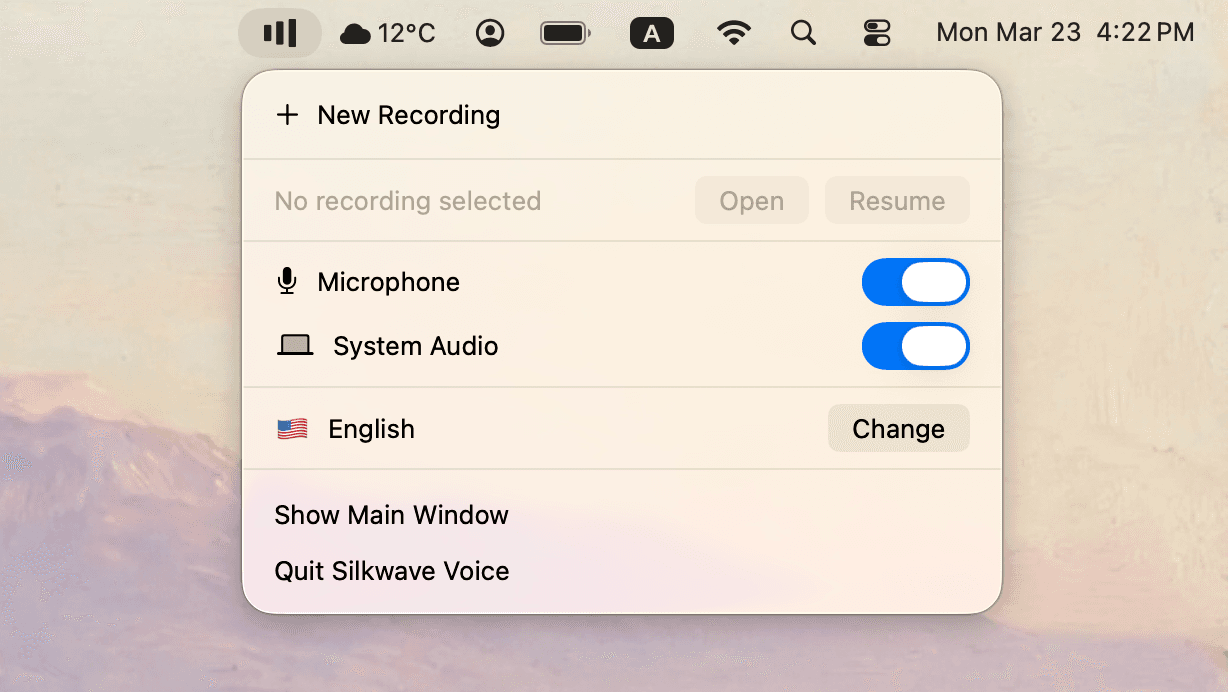
Task: Quit Silkwave Voice
Action: click(391, 570)
